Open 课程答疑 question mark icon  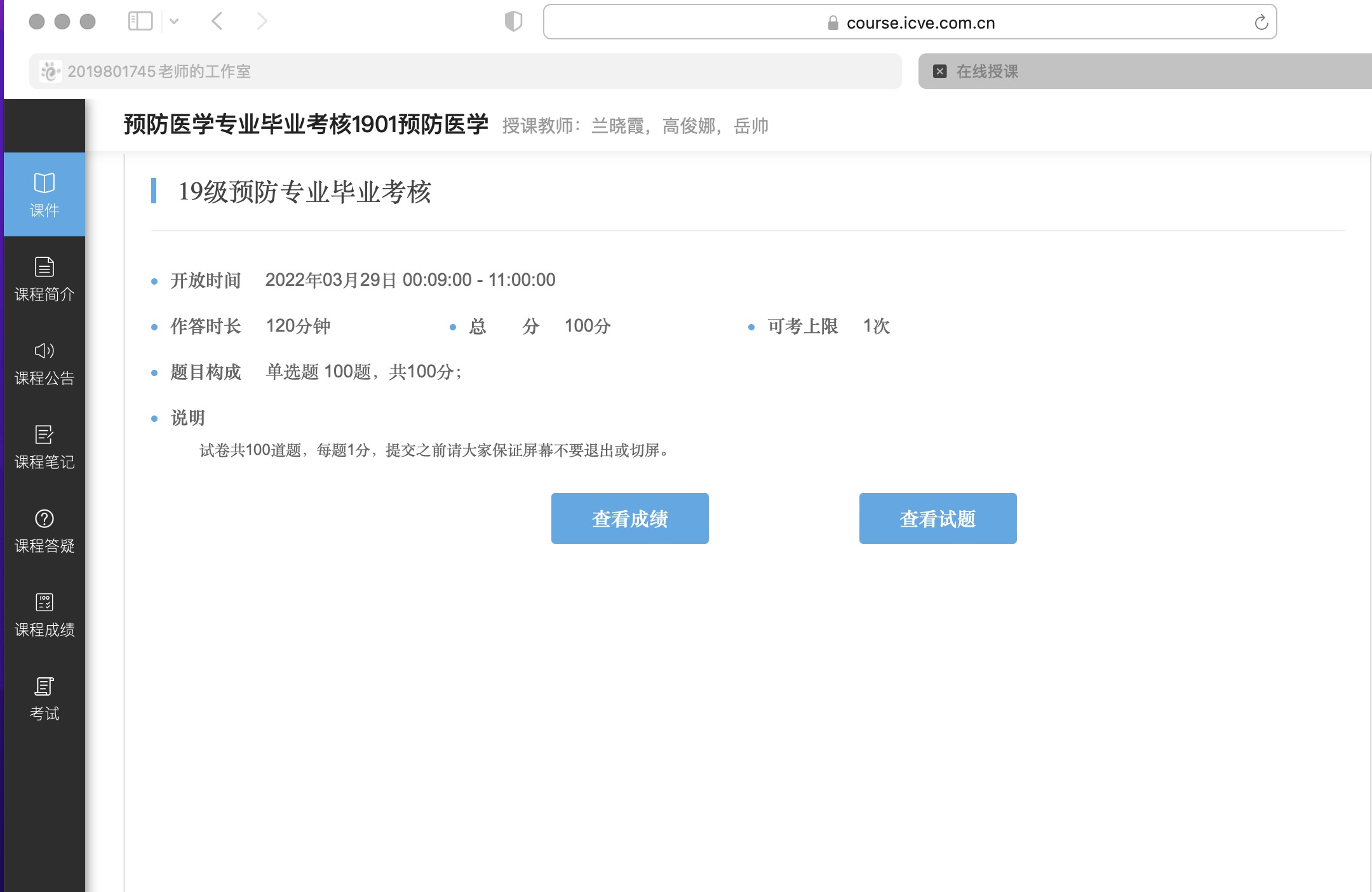pos(44,518)
